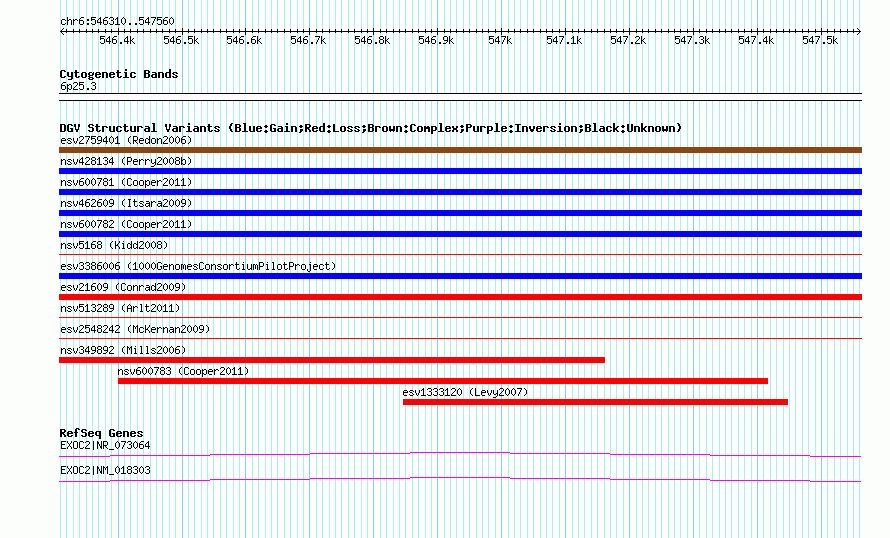
Task: Click the nsv600783 (Cooper2011) label
Action: 183,371
